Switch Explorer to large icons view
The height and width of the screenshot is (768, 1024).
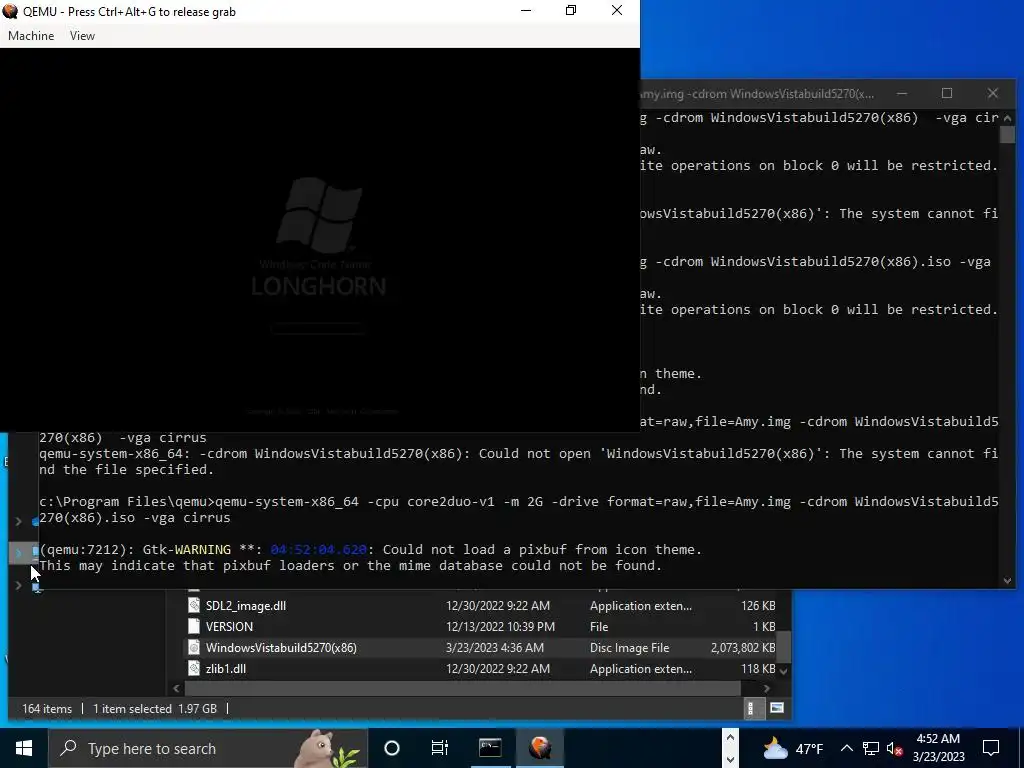tap(776, 708)
